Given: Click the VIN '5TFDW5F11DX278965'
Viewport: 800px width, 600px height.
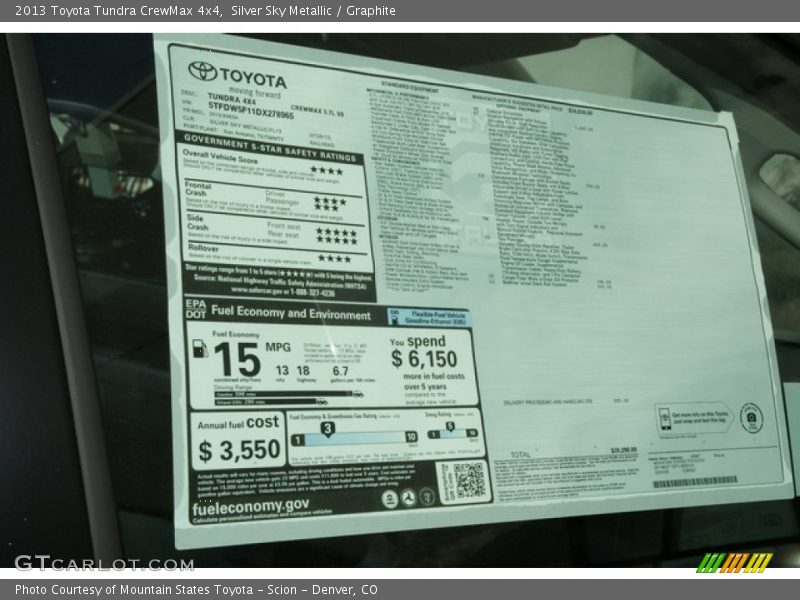Looking at the screenshot, I should 251,110.
